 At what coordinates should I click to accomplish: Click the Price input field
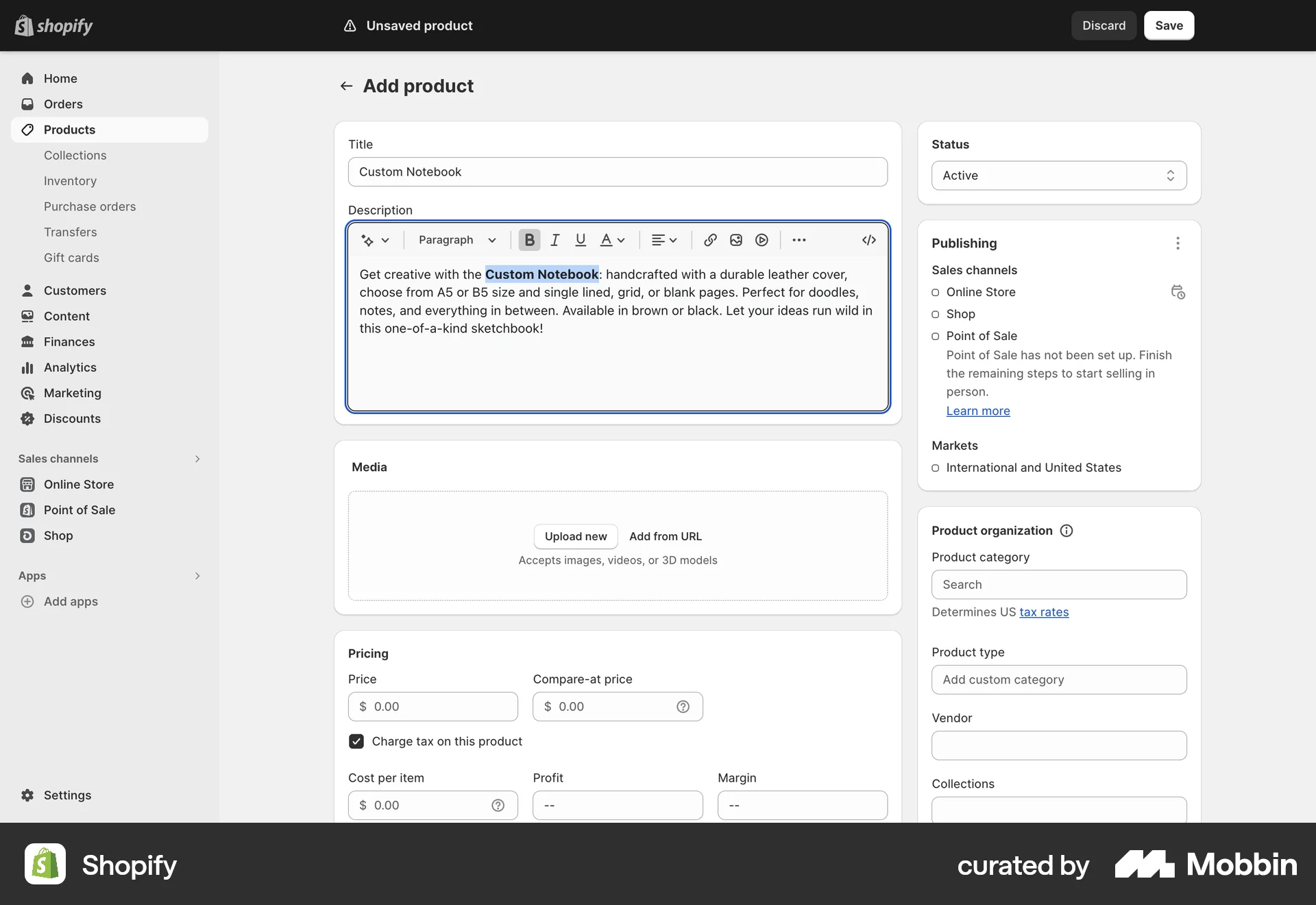(432, 706)
